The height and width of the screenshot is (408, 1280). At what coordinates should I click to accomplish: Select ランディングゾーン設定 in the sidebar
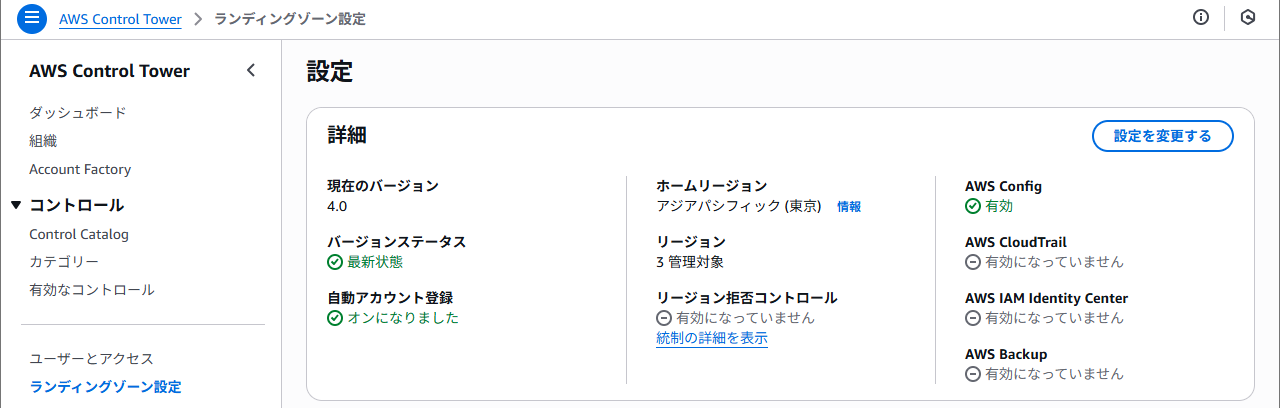coord(106,386)
